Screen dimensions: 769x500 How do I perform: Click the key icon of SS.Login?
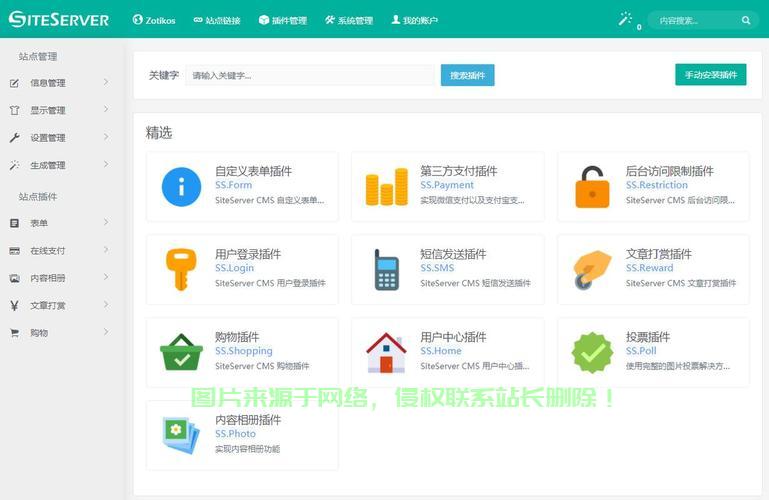pyautogui.click(x=181, y=269)
